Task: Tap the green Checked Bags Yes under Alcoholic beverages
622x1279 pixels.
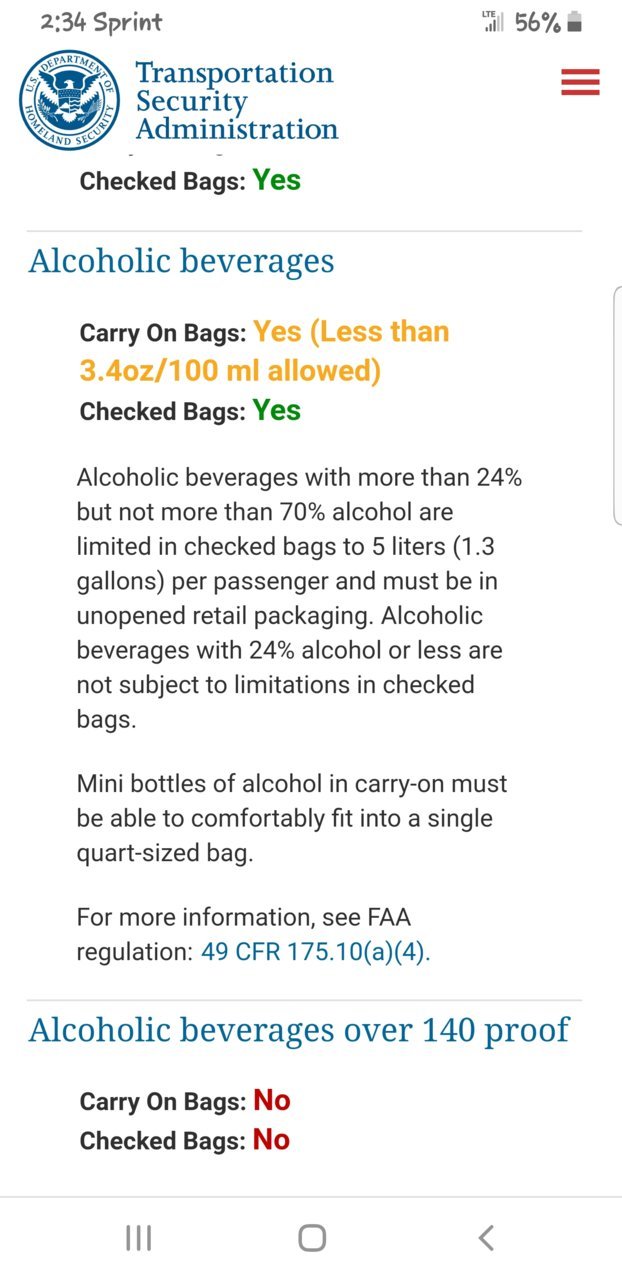Action: click(x=277, y=410)
